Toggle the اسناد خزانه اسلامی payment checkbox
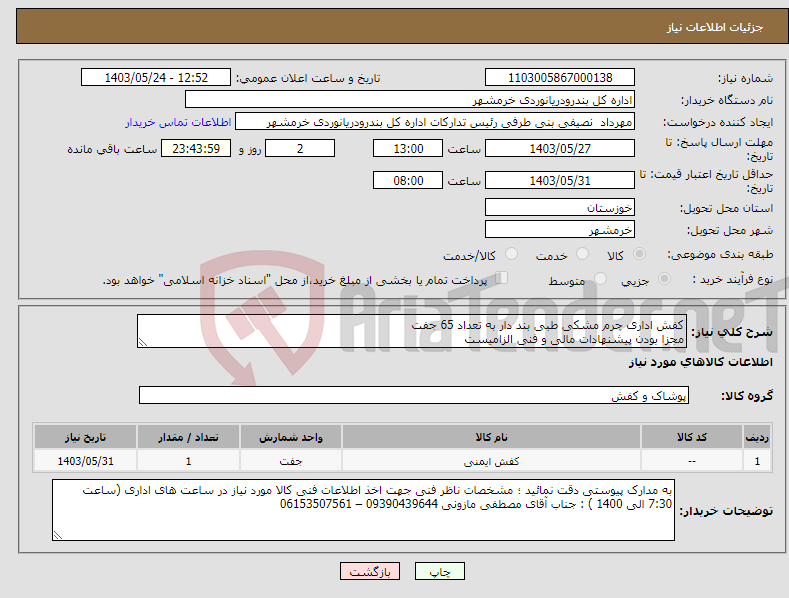This screenshot has width=789, height=598. (502, 278)
